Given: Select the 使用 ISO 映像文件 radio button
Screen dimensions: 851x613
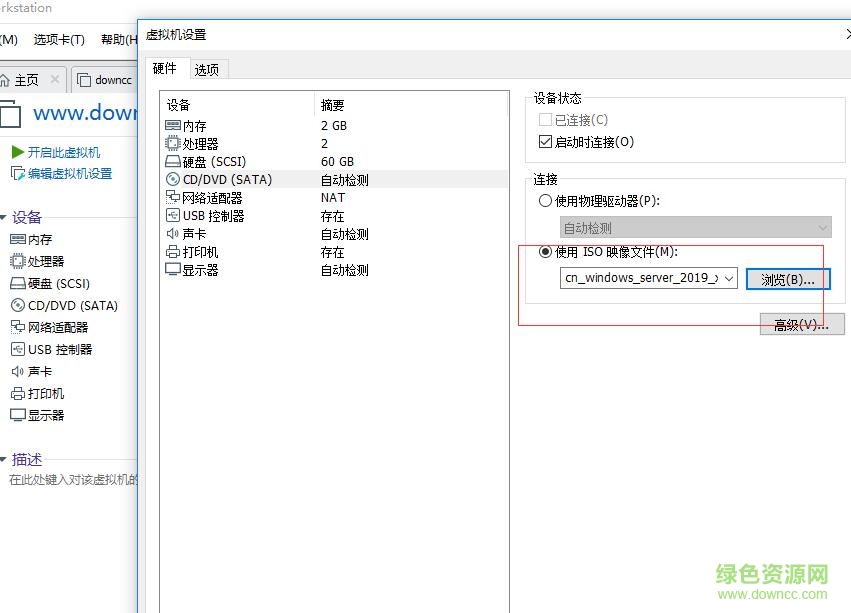Looking at the screenshot, I should tap(545, 252).
